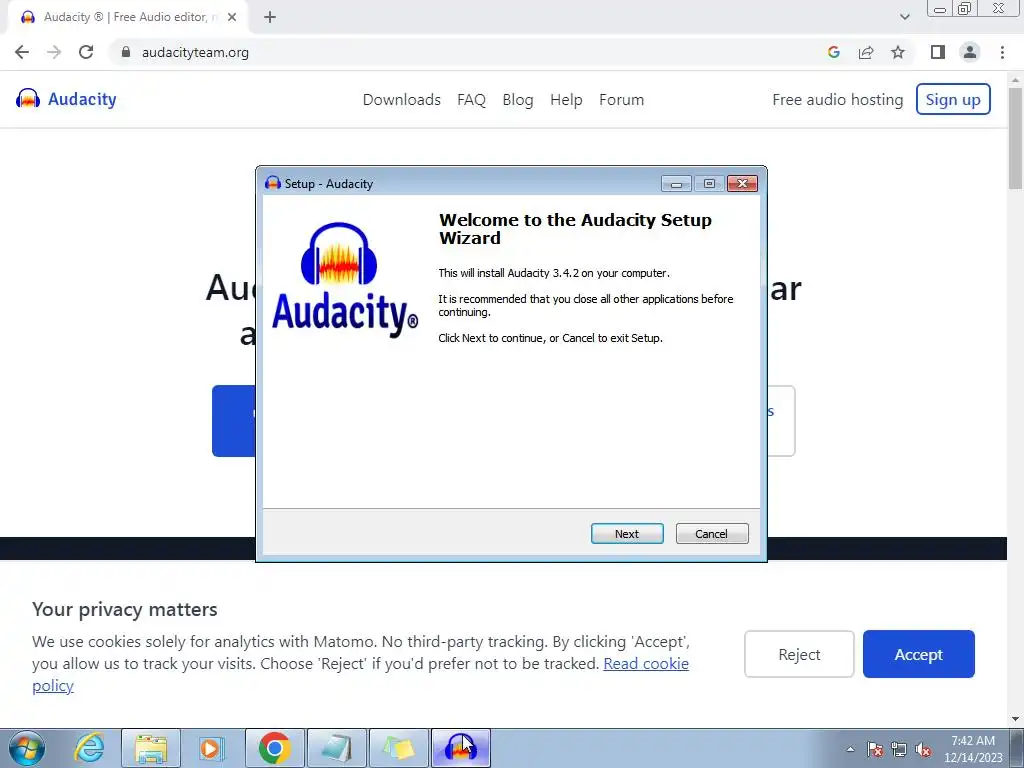Click the notepad-like taskbar icon
This screenshot has width=1024, height=768.
[337, 748]
